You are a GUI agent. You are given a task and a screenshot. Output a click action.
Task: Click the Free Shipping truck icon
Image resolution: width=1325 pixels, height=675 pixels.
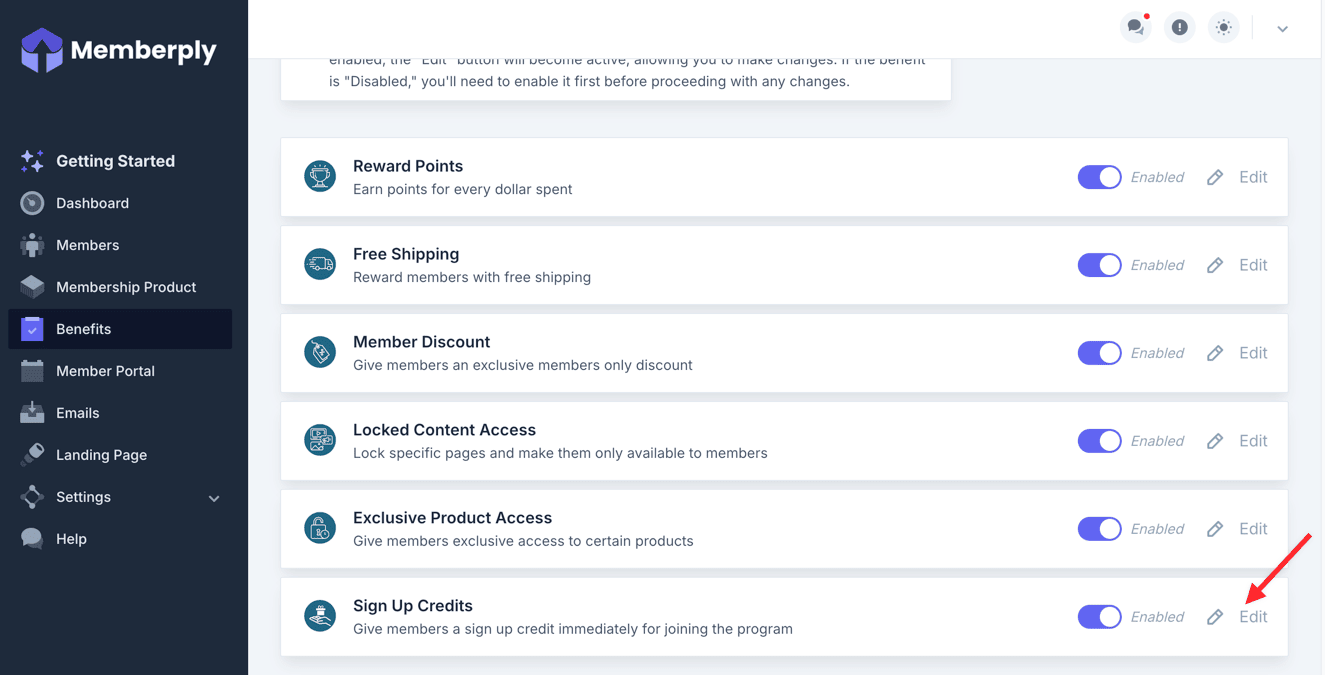320,264
